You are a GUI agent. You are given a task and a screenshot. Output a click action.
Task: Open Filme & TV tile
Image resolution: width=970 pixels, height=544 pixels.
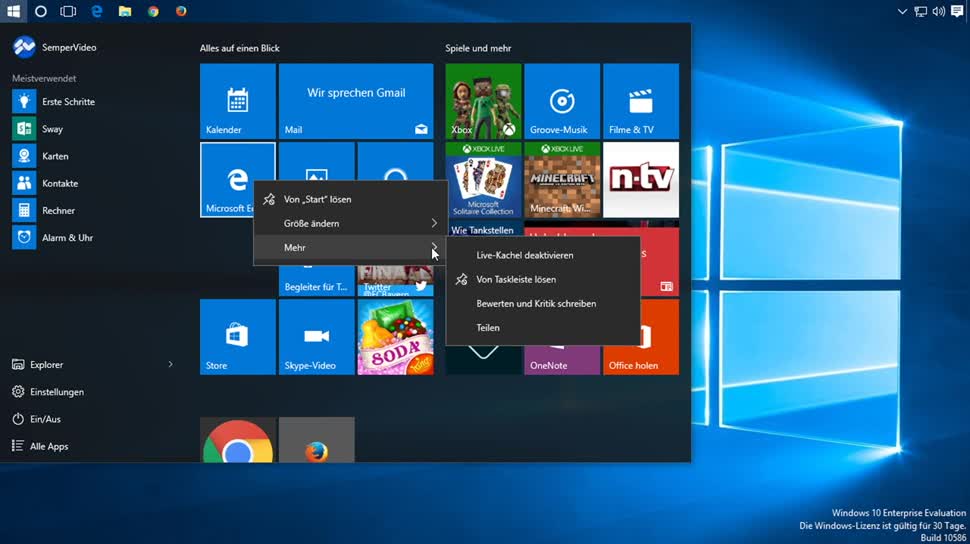[x=641, y=101]
